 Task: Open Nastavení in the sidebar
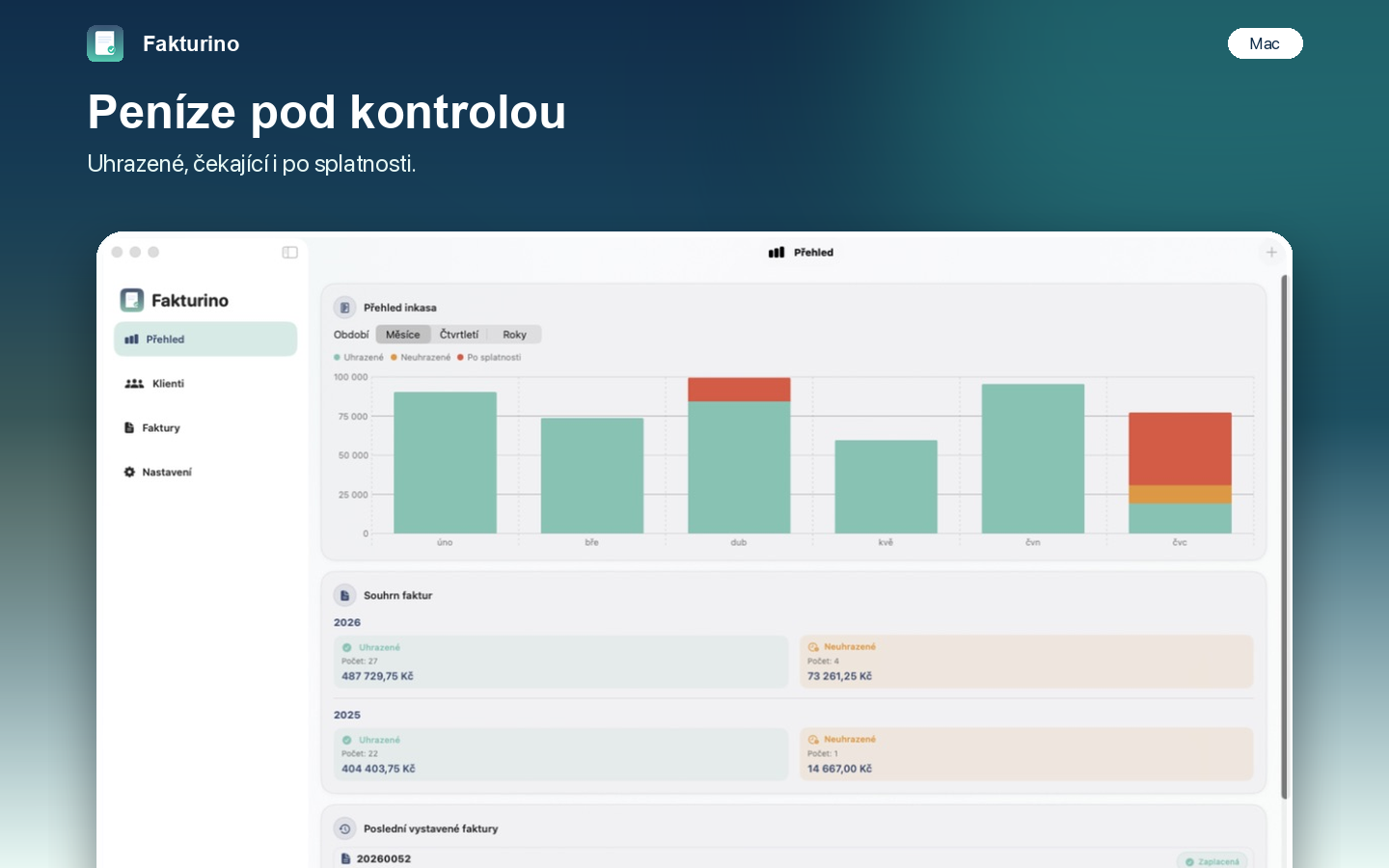coord(205,473)
